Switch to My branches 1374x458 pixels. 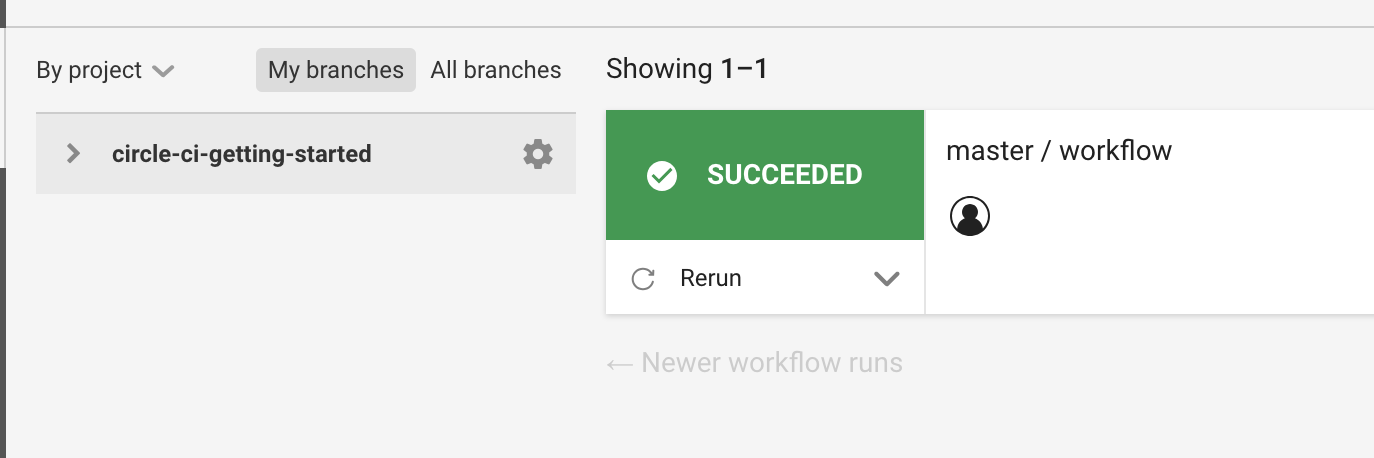(x=336, y=70)
